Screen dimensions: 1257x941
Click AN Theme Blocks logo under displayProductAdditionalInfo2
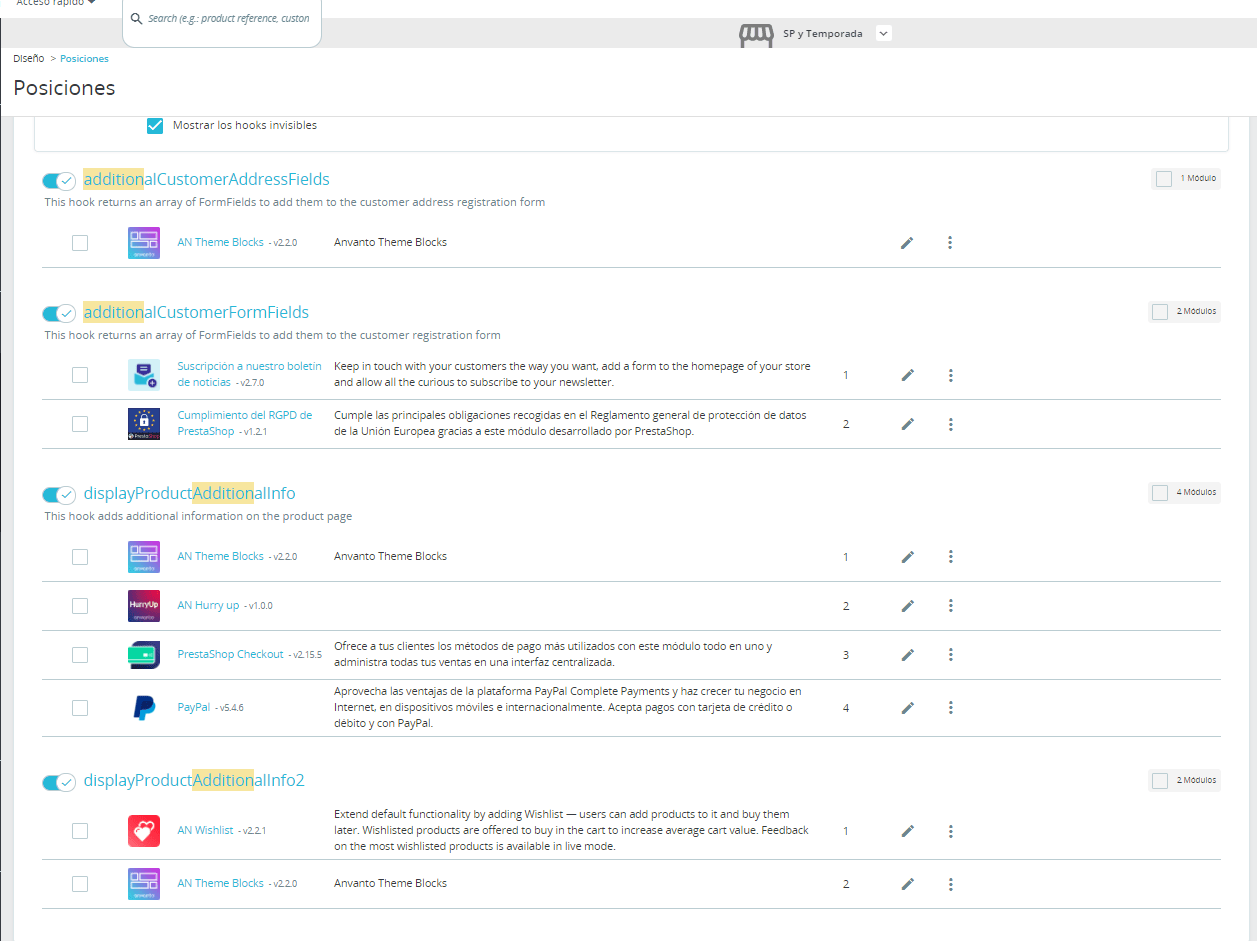coord(144,884)
